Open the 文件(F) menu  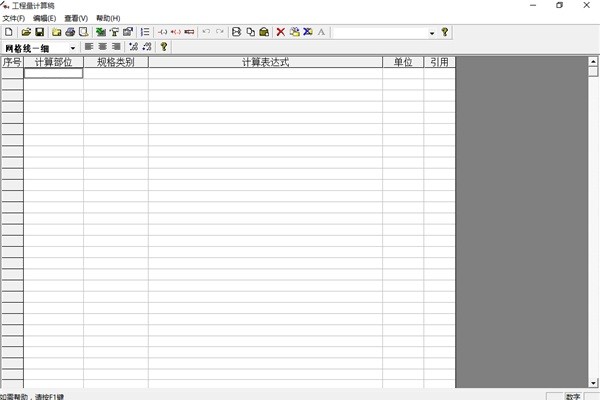coord(13,18)
